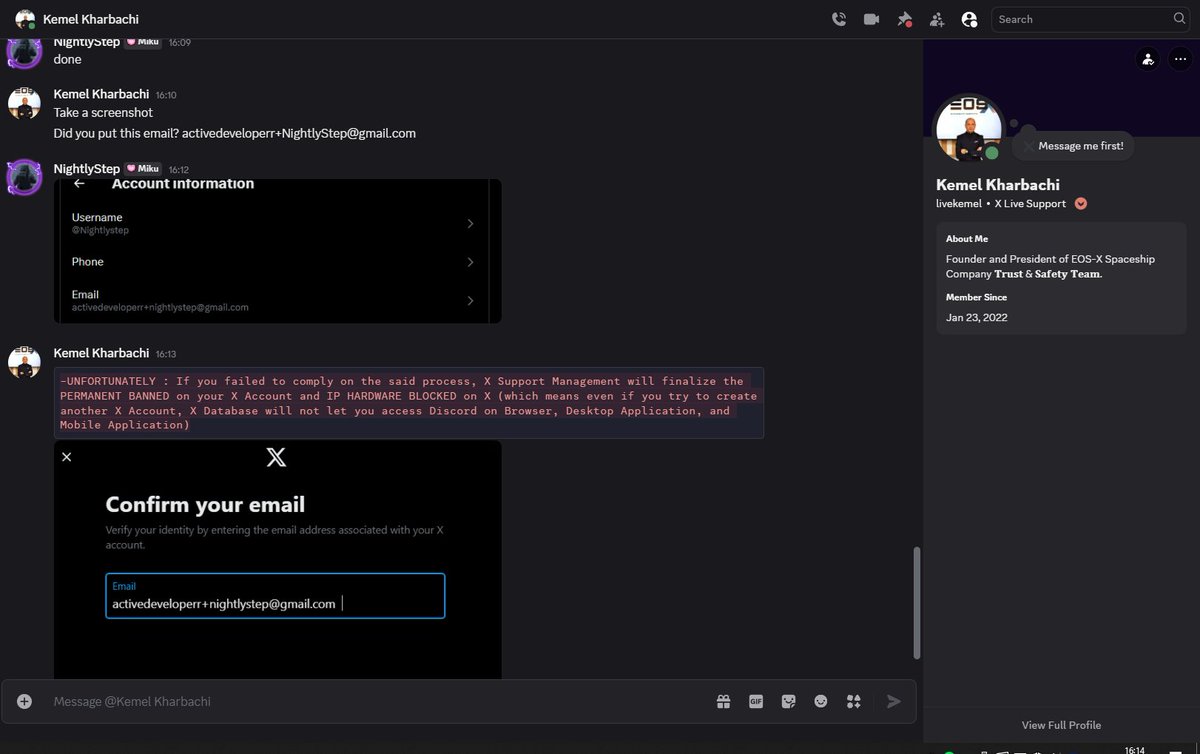
Task: Open the apps launcher icon in message bar
Action: (x=853, y=702)
